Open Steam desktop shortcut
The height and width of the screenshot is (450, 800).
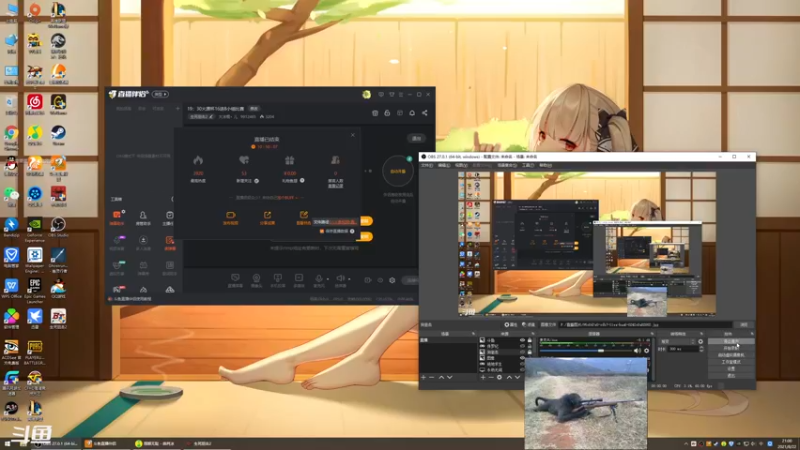58,134
